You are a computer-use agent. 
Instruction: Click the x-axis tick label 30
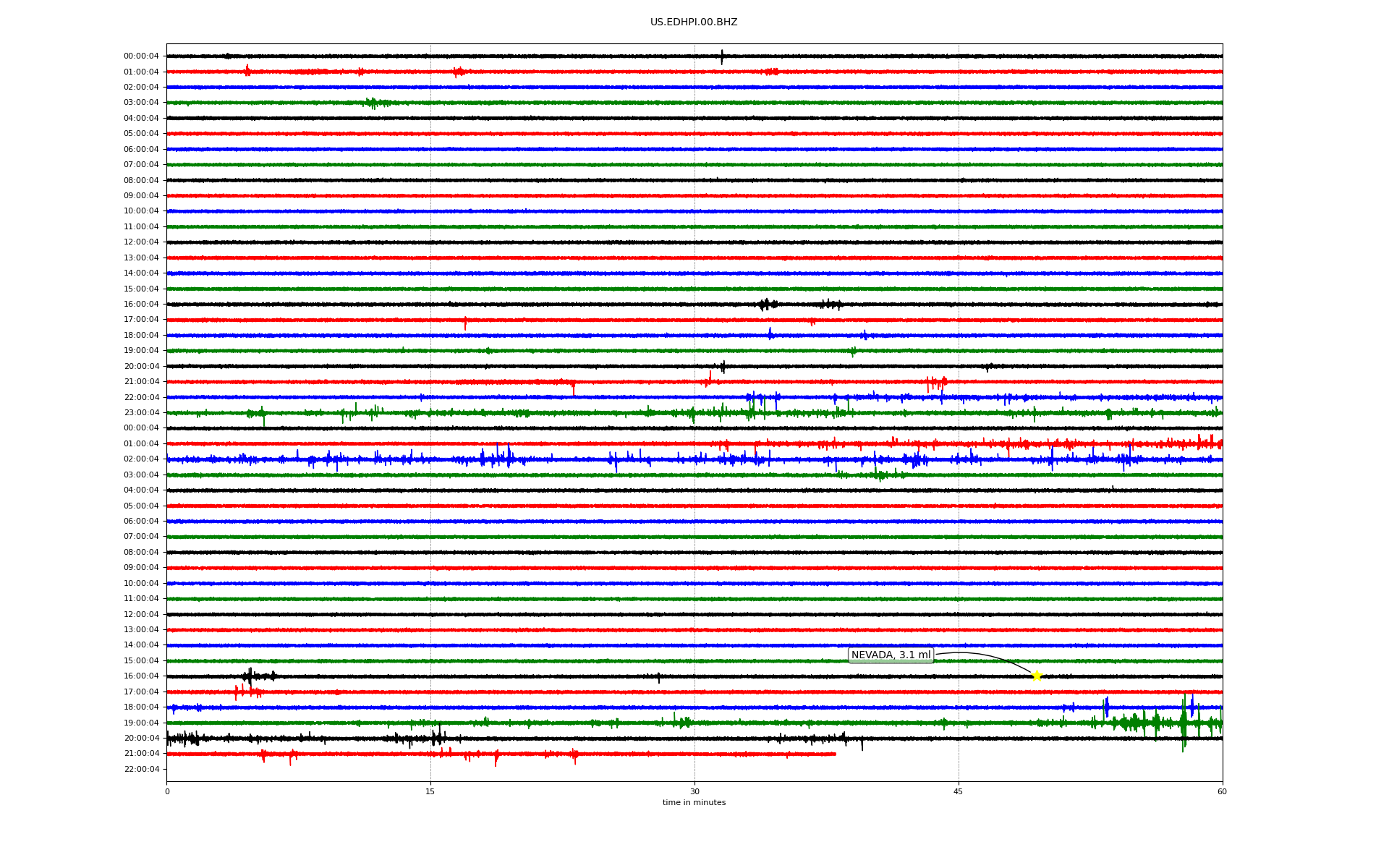click(694, 791)
